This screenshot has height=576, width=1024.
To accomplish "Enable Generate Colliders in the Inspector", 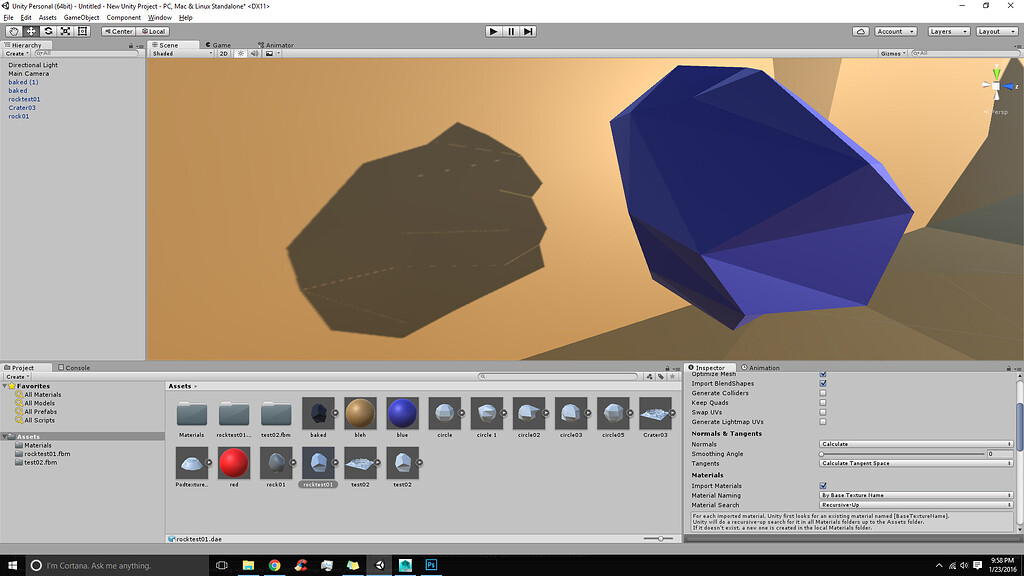I will [x=822, y=393].
